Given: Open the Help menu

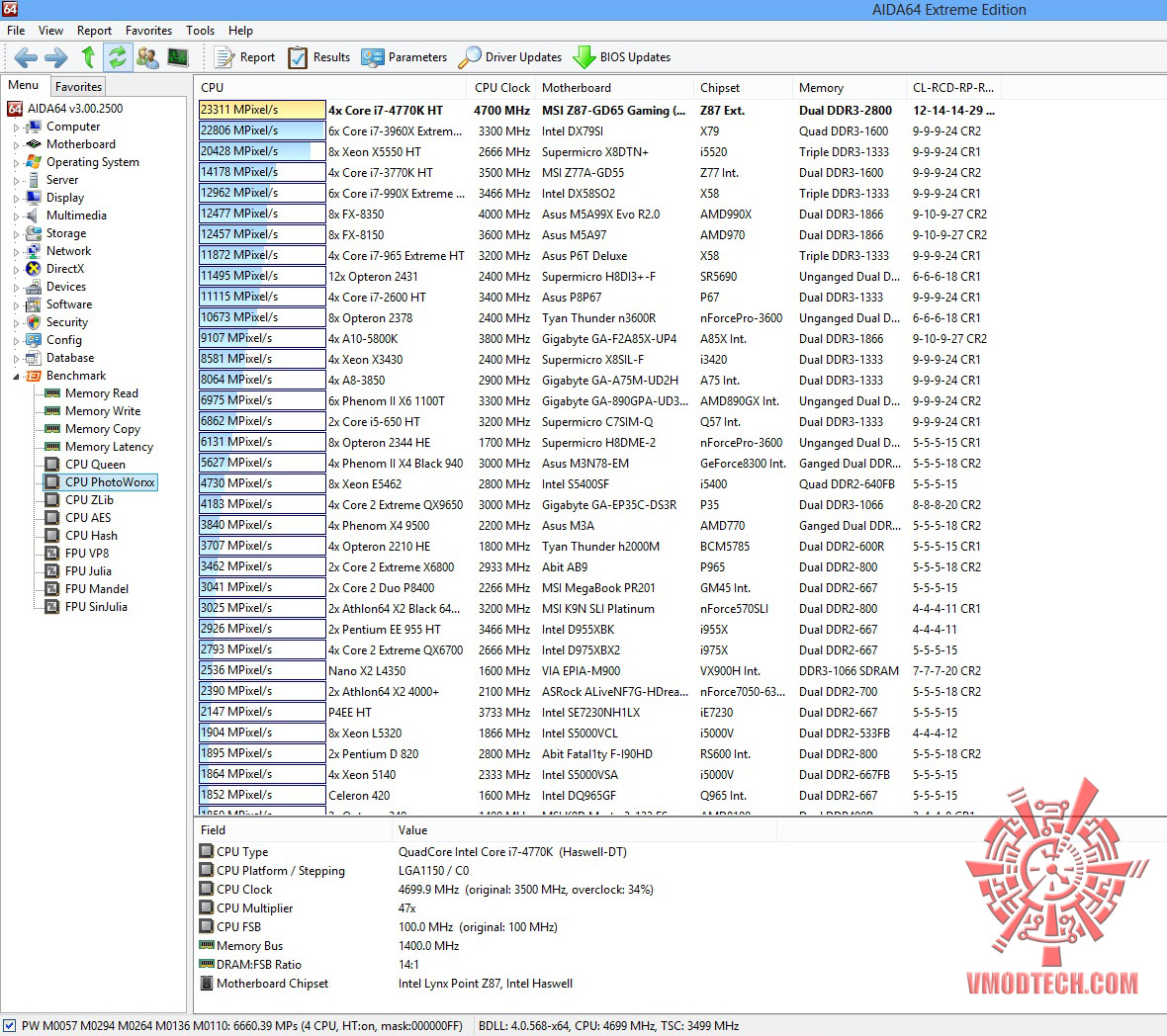Looking at the screenshot, I should pyautogui.click(x=240, y=31).
